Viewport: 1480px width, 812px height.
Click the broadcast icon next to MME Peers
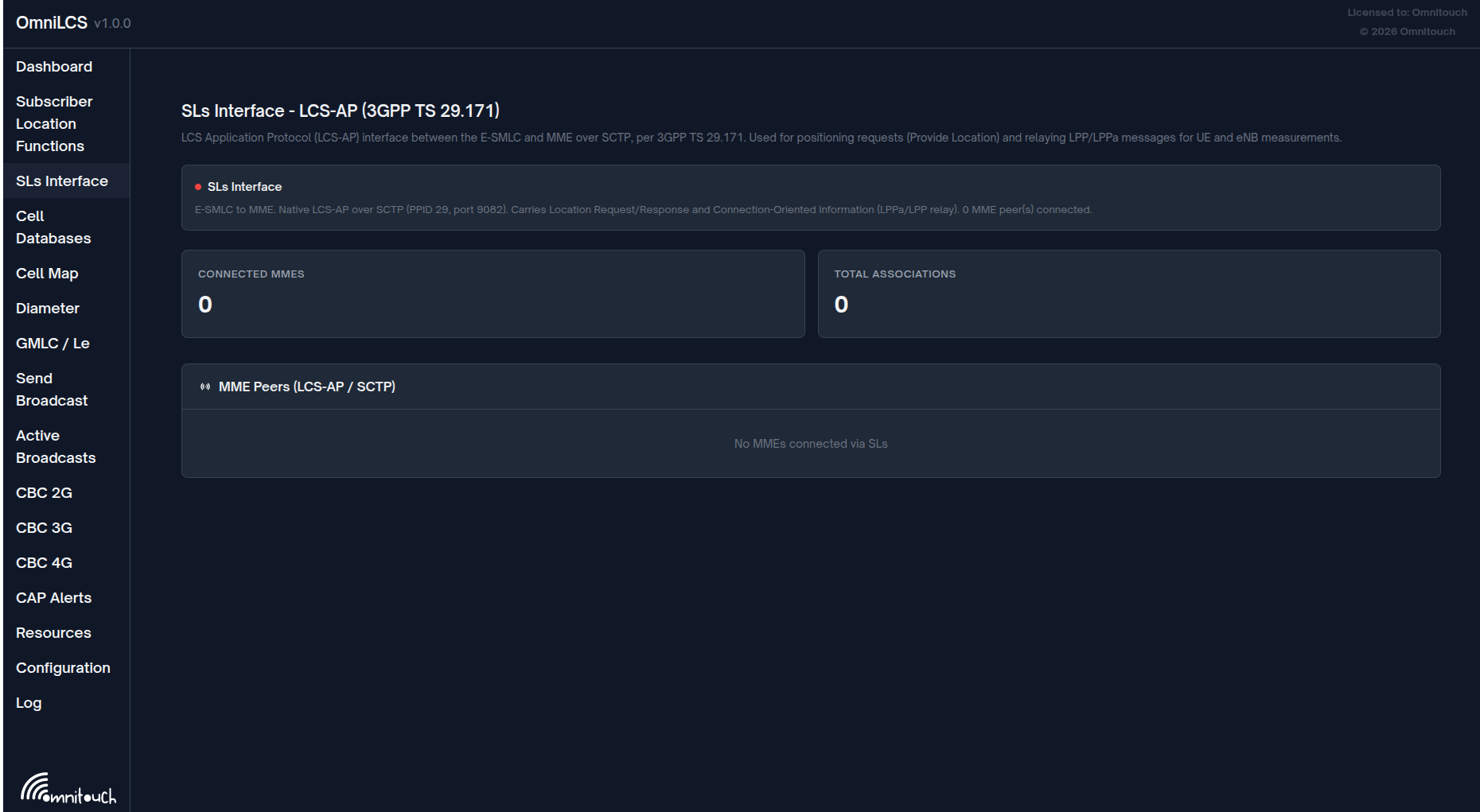pos(204,387)
